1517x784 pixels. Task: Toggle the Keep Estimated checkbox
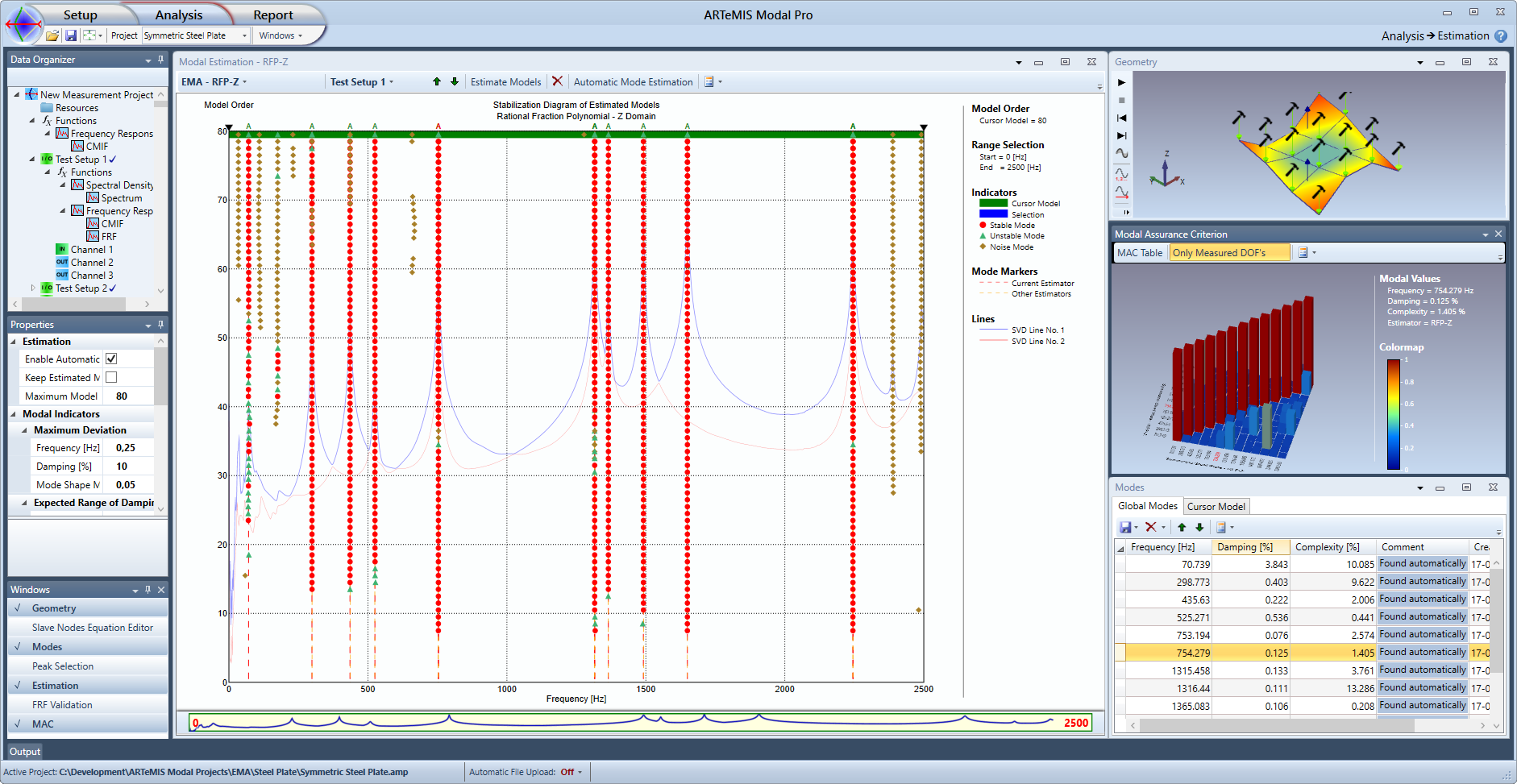[x=111, y=377]
